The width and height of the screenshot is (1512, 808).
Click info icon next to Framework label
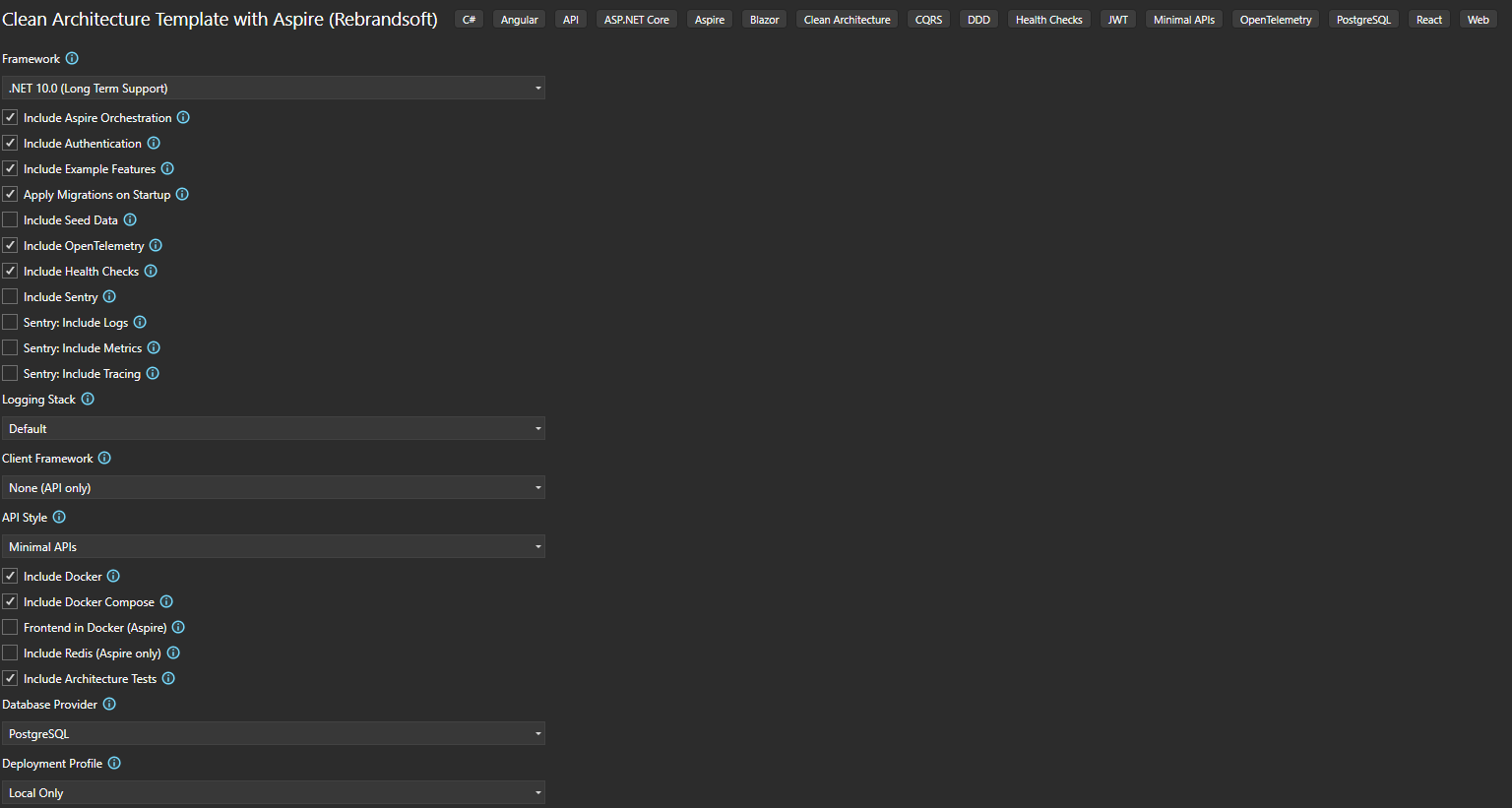click(x=72, y=59)
